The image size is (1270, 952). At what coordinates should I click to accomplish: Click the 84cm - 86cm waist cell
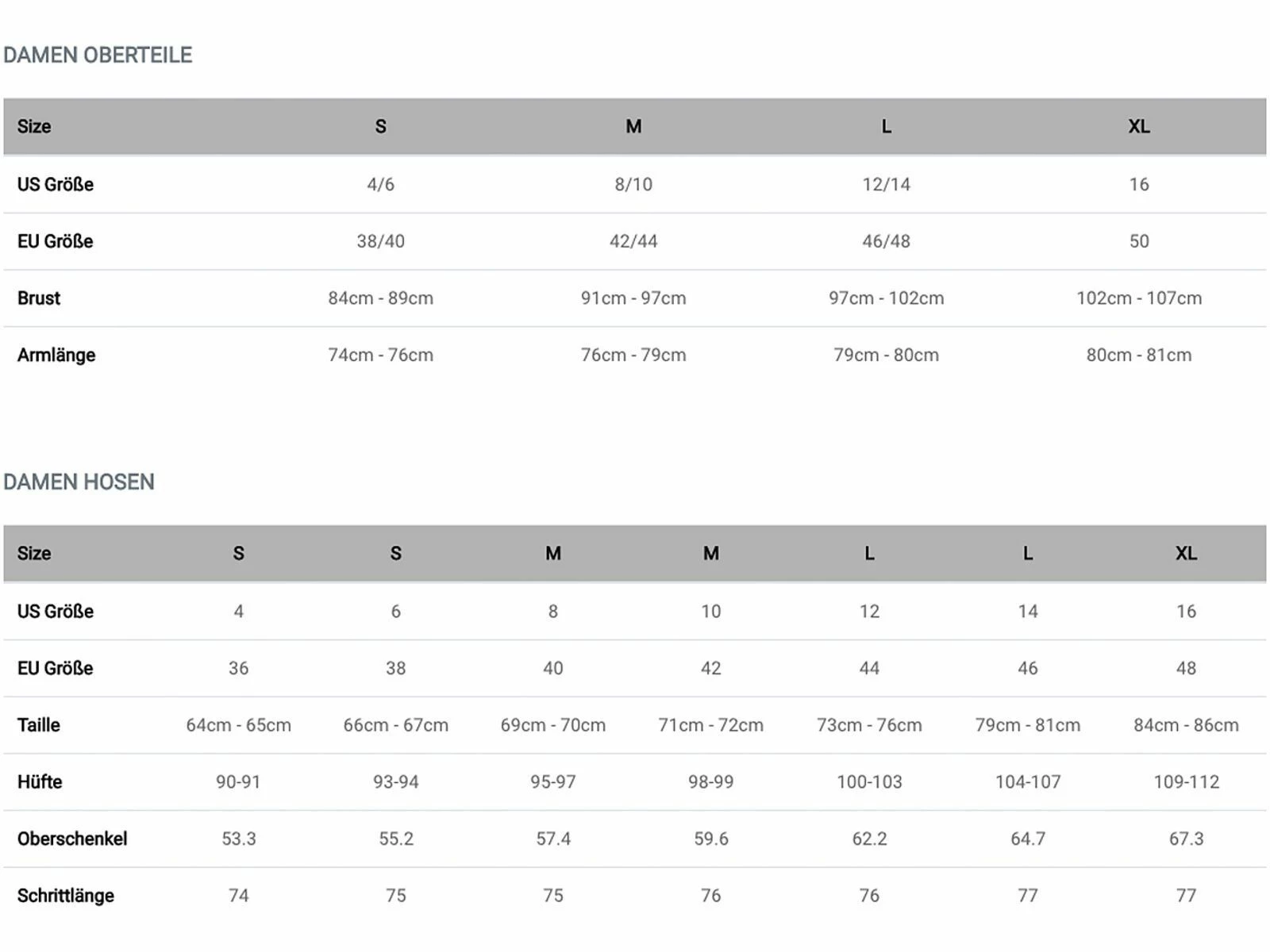1186,725
